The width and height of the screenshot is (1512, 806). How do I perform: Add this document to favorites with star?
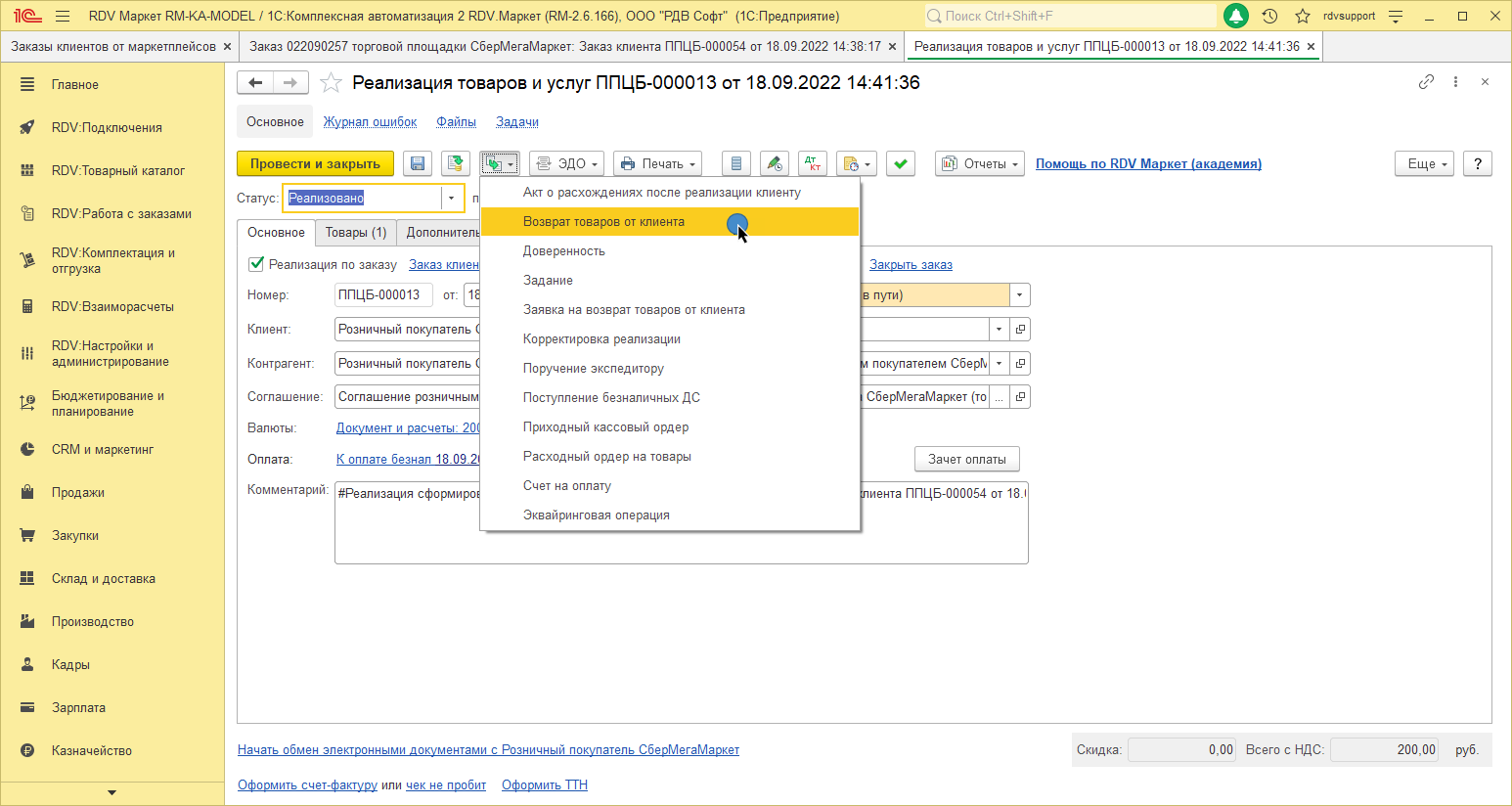(x=332, y=83)
